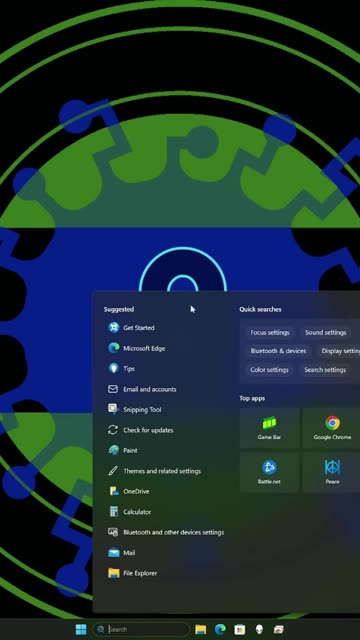Choose Bluetooth & devices quick search

tap(278, 351)
